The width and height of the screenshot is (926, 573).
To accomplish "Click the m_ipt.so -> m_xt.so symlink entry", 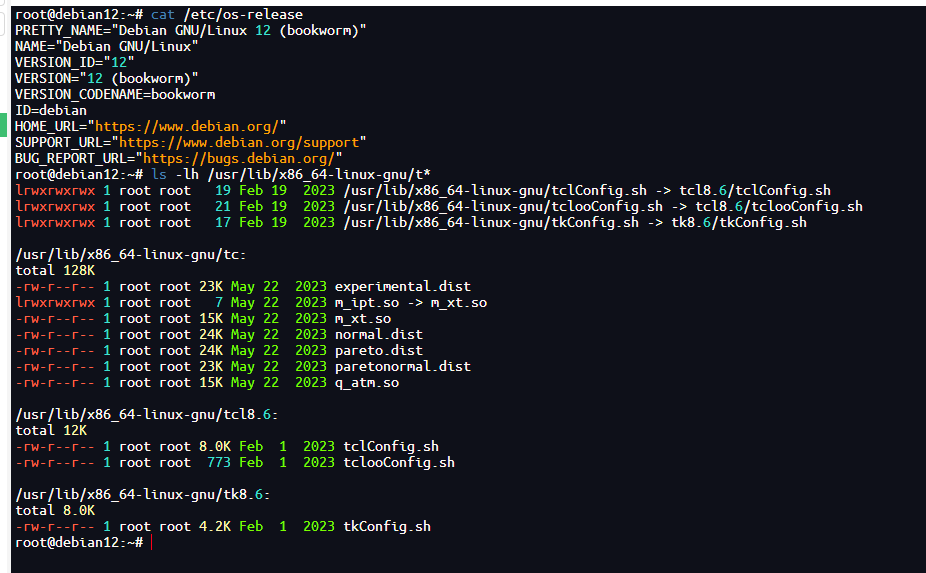I will pos(411,302).
